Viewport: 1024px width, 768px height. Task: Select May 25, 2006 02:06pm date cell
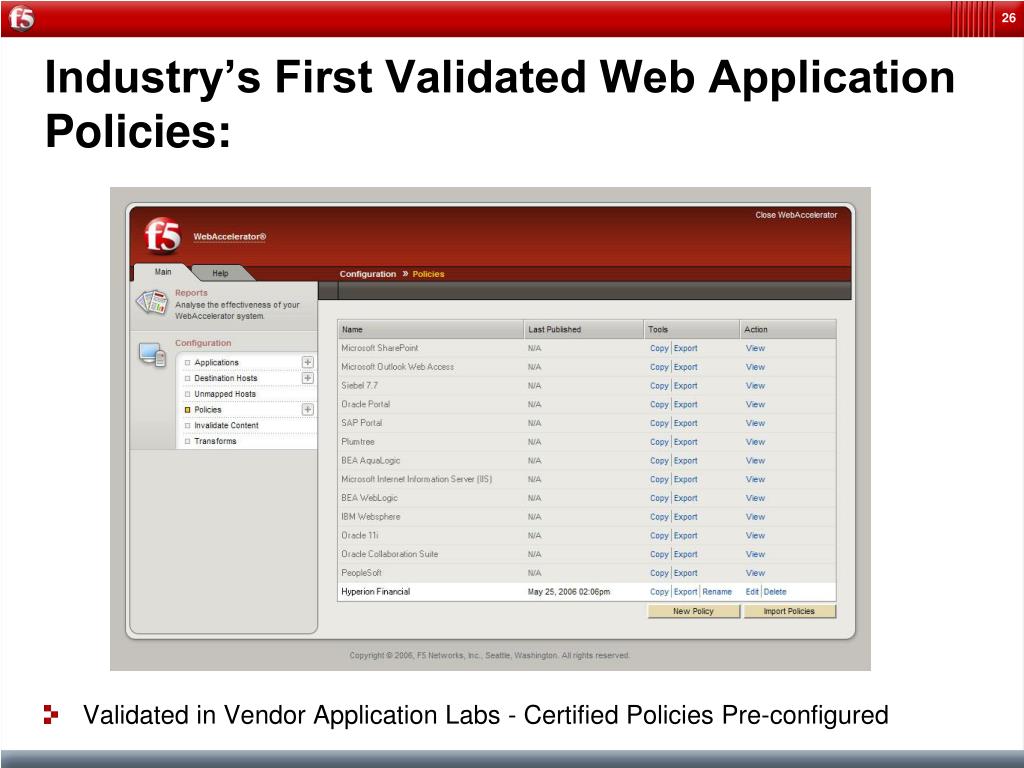569,592
